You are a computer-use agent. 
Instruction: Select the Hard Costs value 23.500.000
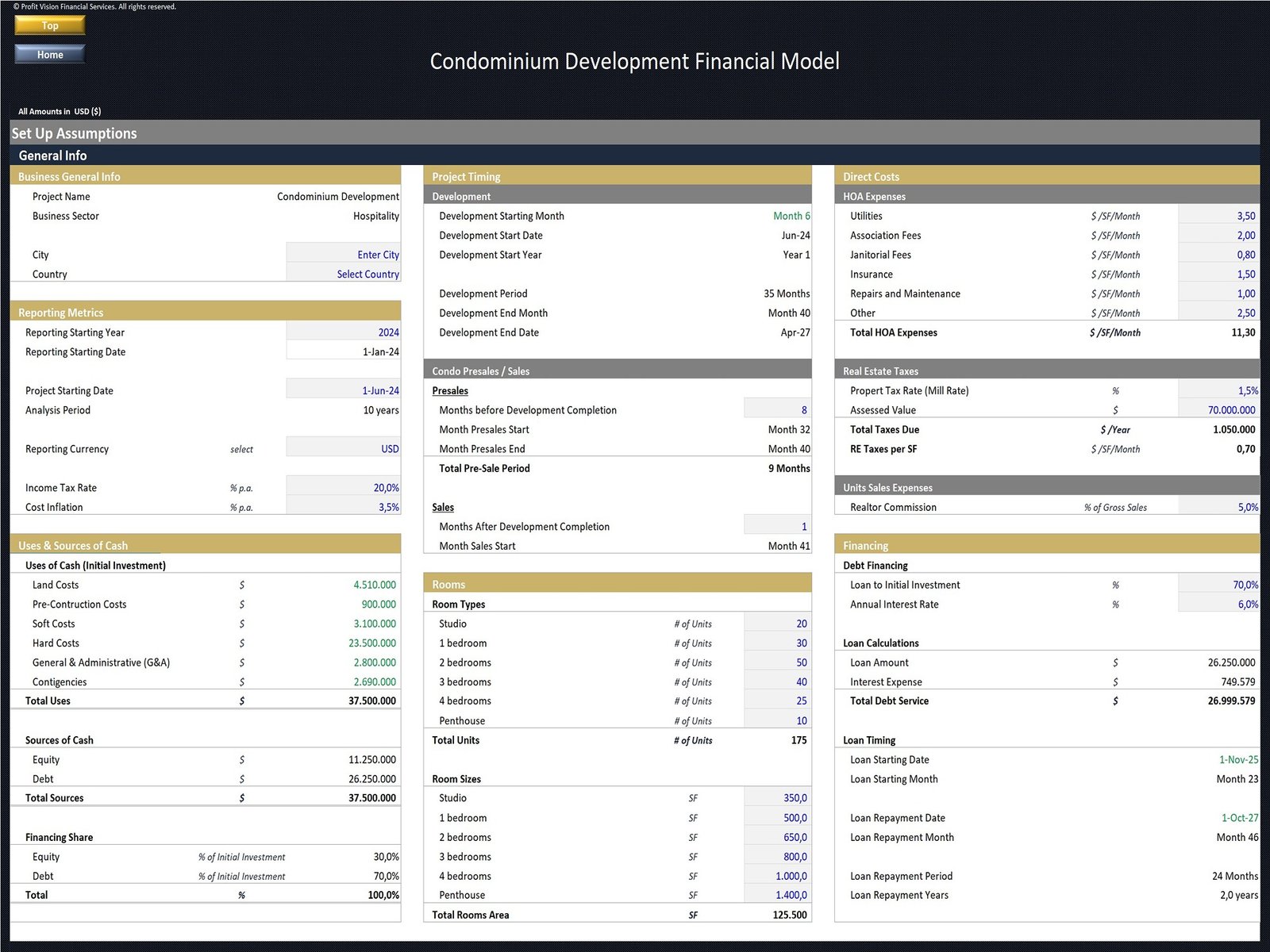coord(371,643)
